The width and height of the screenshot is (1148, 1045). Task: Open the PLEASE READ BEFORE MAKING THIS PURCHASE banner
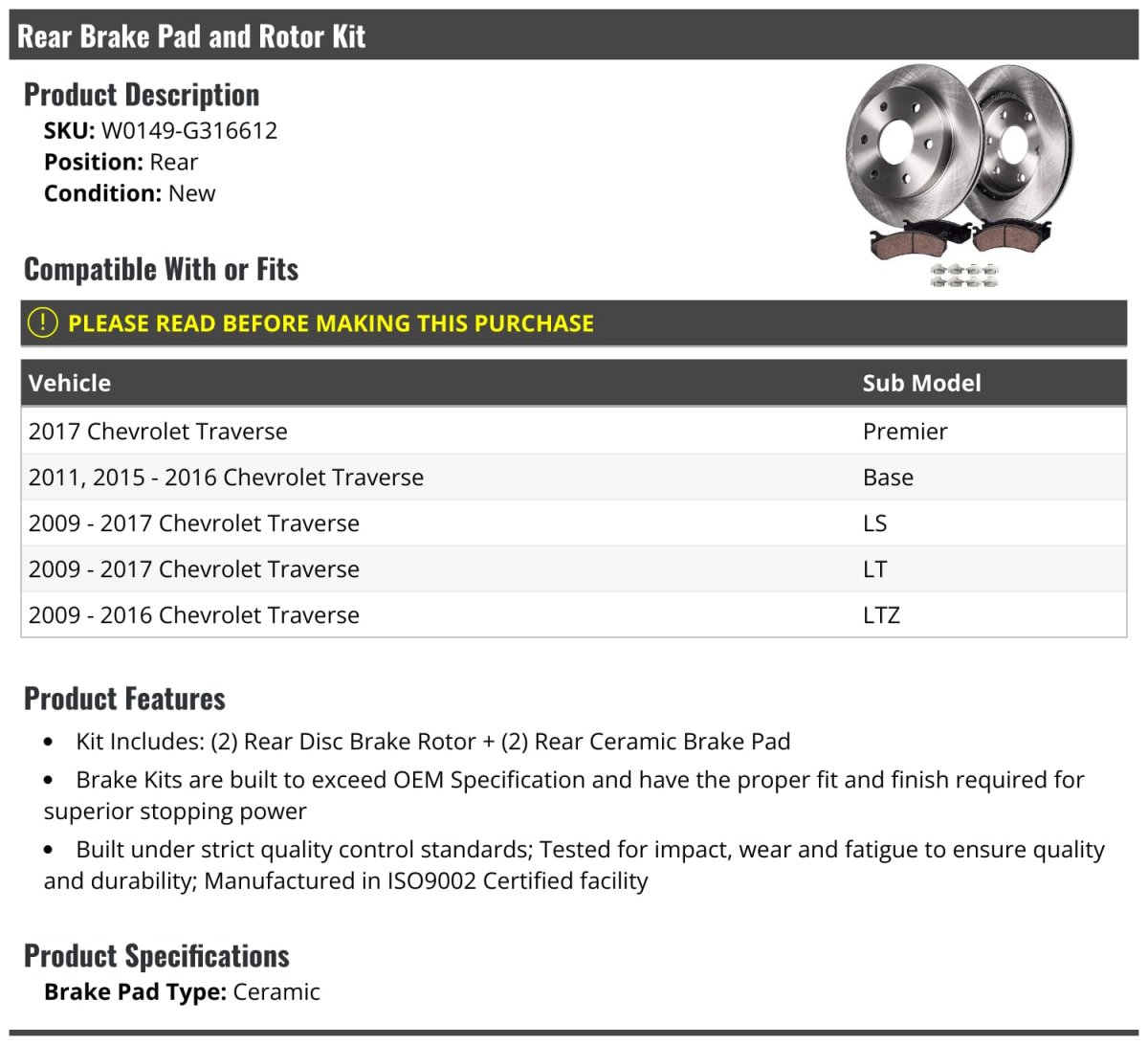click(330, 323)
